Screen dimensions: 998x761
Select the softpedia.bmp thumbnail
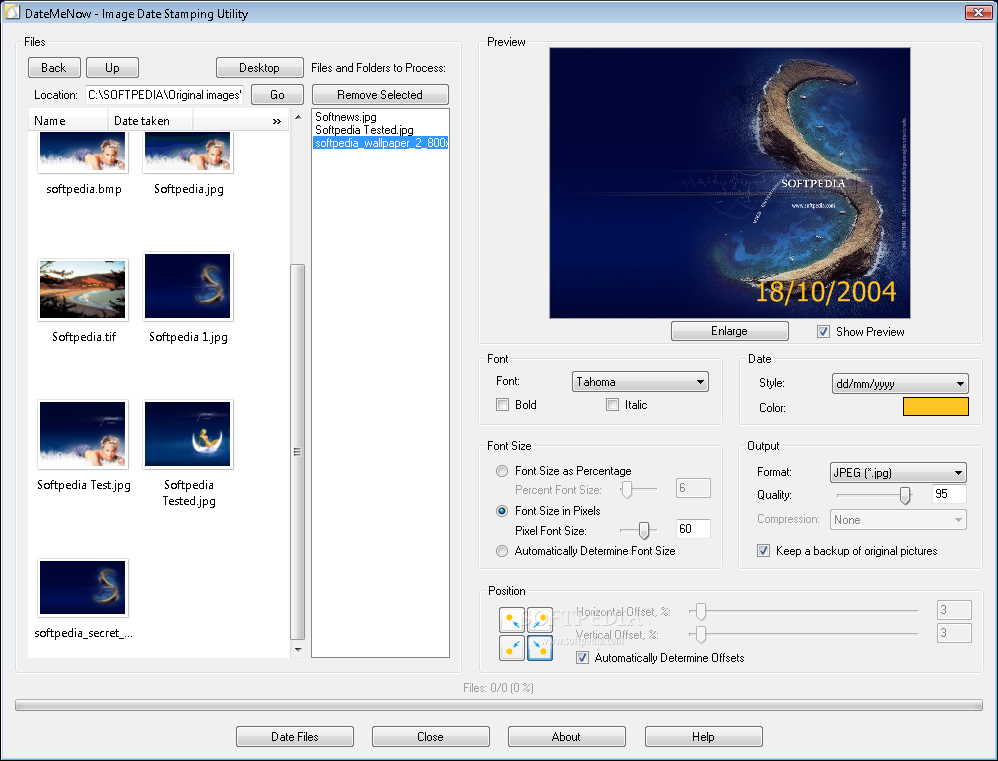(x=83, y=153)
